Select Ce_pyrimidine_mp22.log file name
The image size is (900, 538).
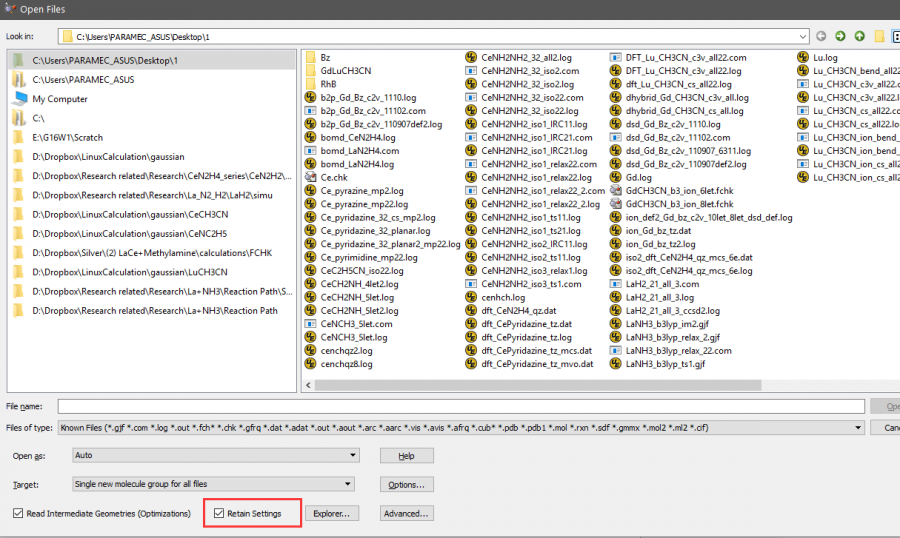tap(369, 257)
